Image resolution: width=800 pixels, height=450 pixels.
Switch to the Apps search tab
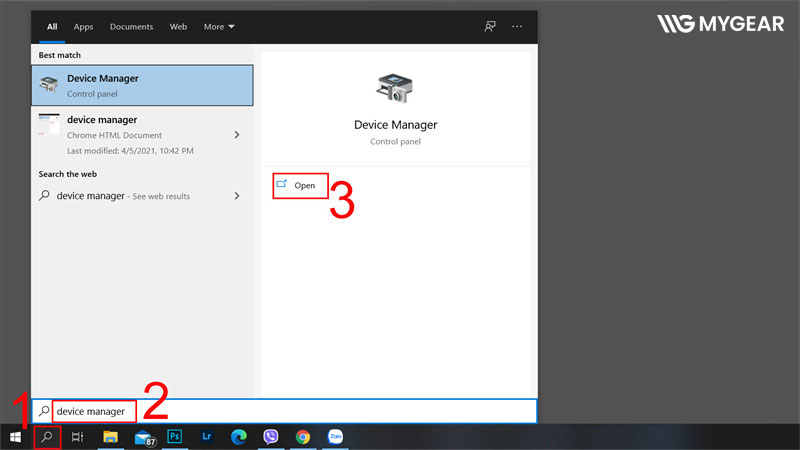tap(83, 26)
